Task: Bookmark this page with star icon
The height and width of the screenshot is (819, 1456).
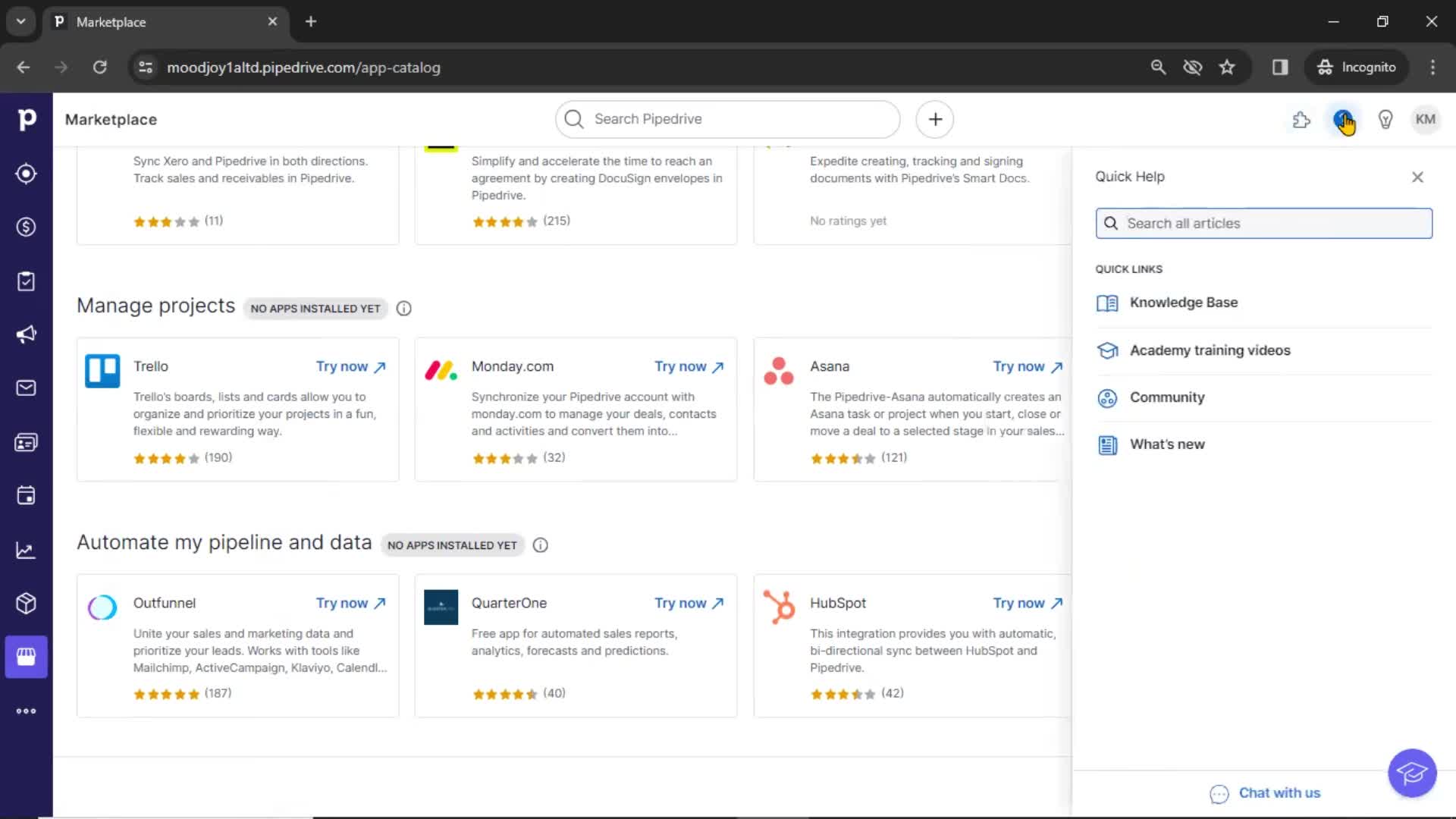Action: coord(1227,67)
